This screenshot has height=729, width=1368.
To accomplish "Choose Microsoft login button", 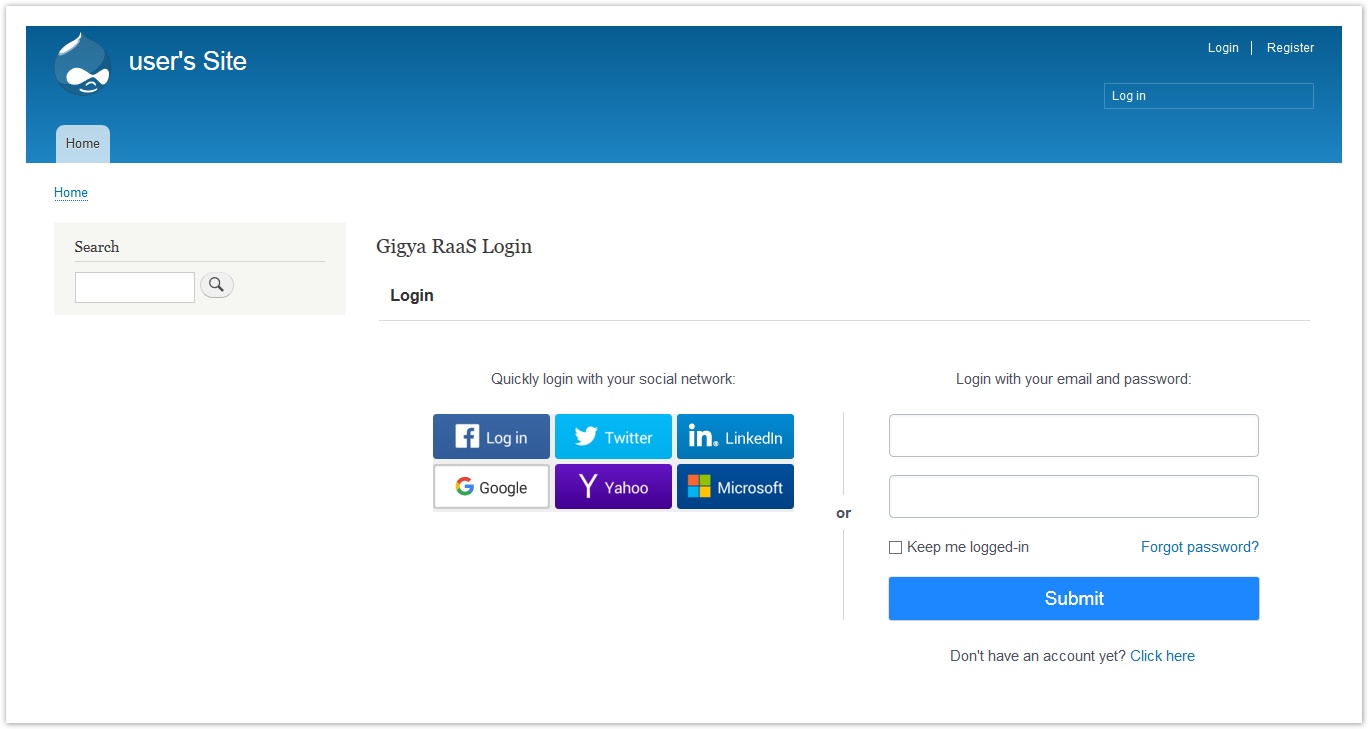I will [x=735, y=487].
